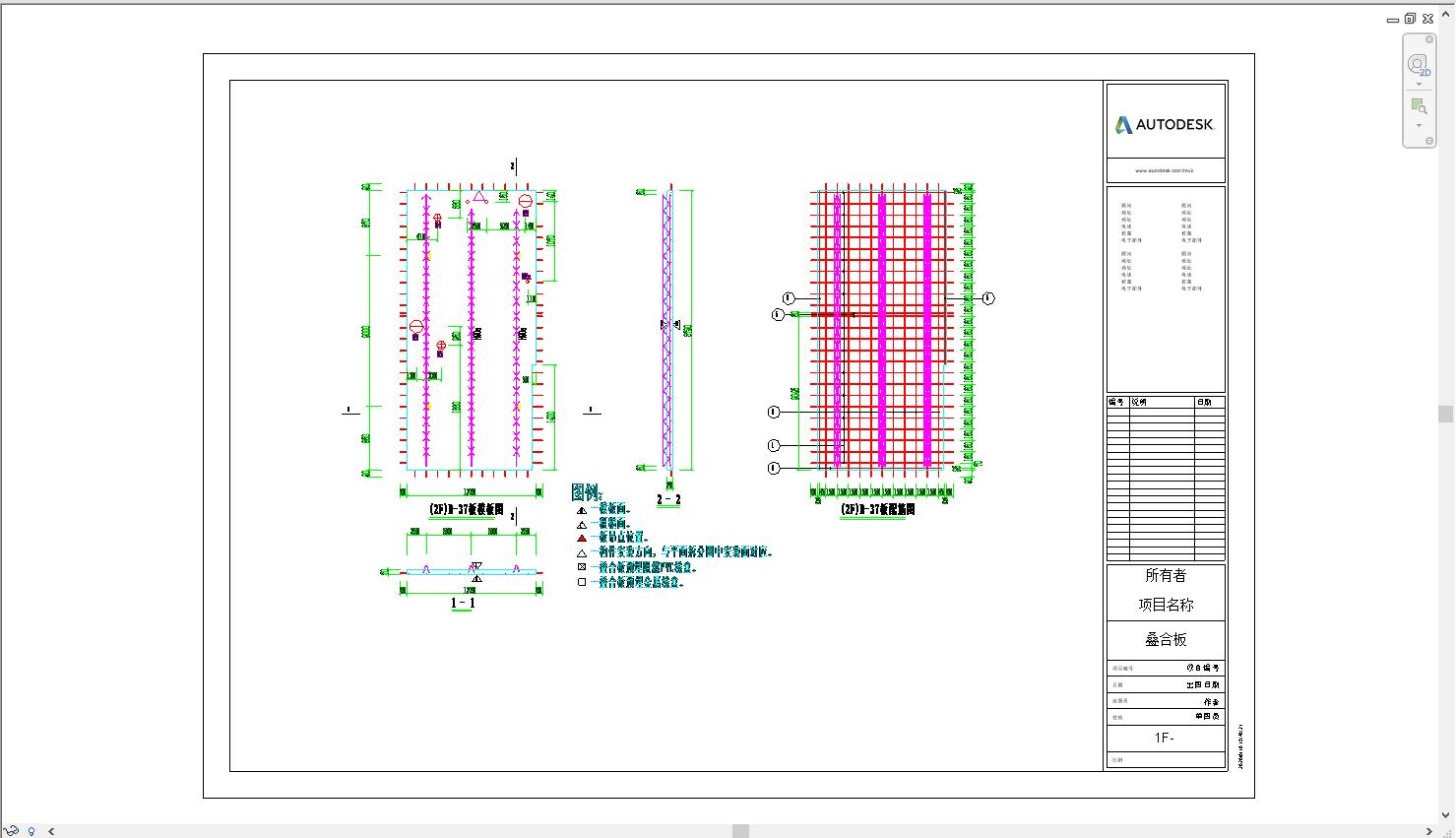Click the horizontal scrollbar right arrow
Image resolution: width=1456 pixels, height=838 pixels.
(1429, 831)
